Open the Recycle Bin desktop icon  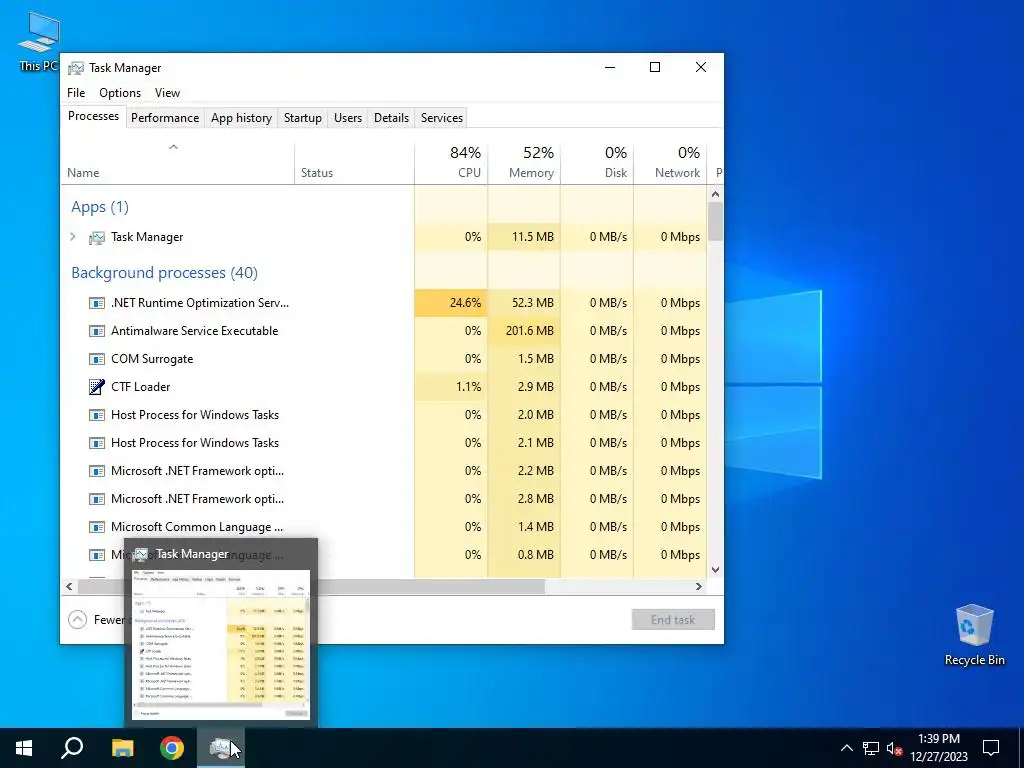974,635
